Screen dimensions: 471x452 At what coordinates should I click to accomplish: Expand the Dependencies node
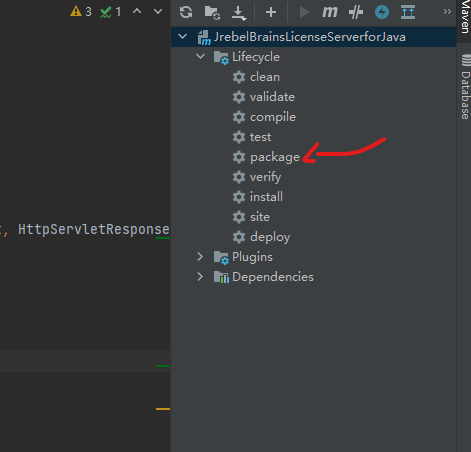tap(200, 277)
